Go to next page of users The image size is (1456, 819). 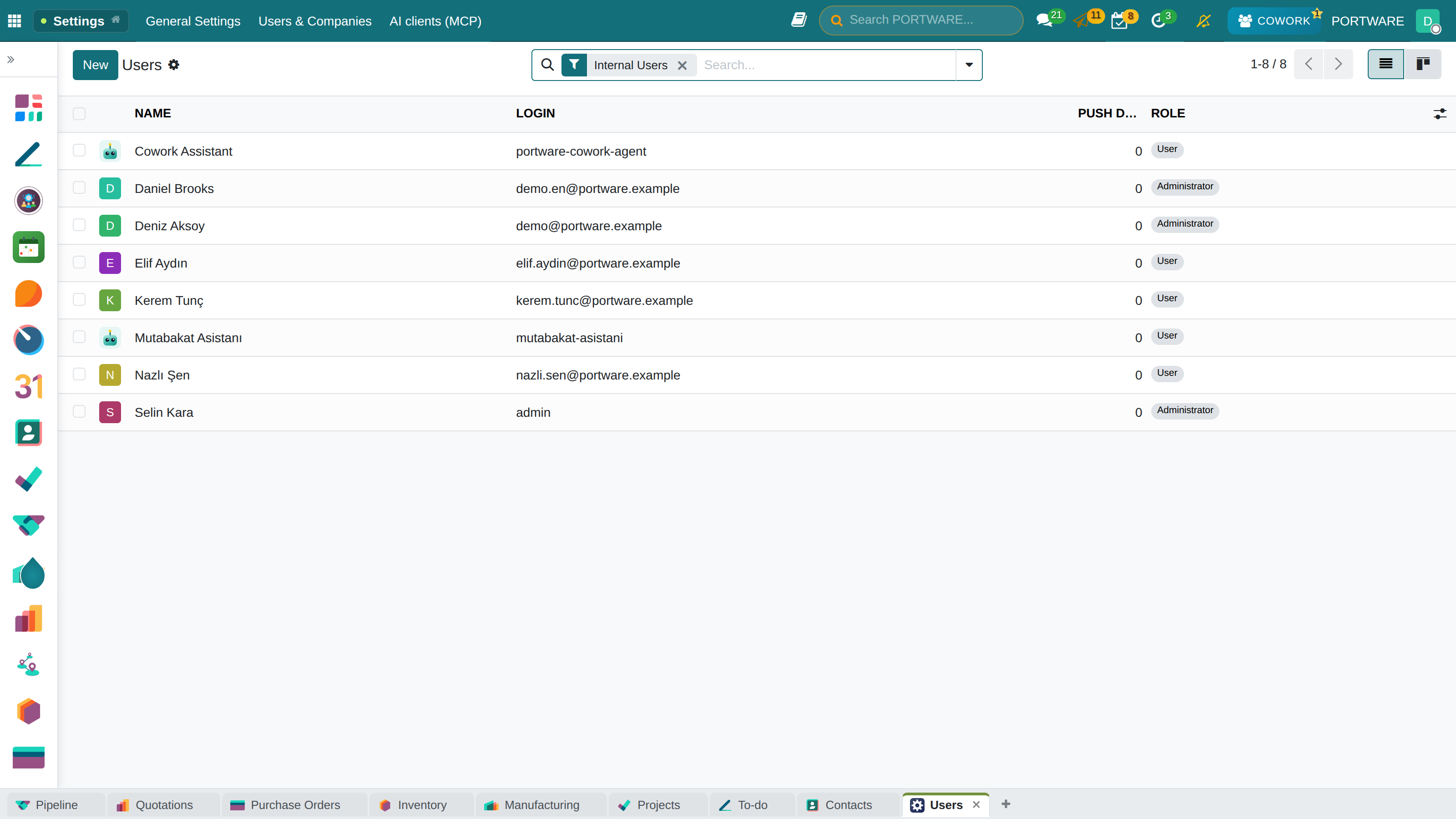[x=1338, y=64]
